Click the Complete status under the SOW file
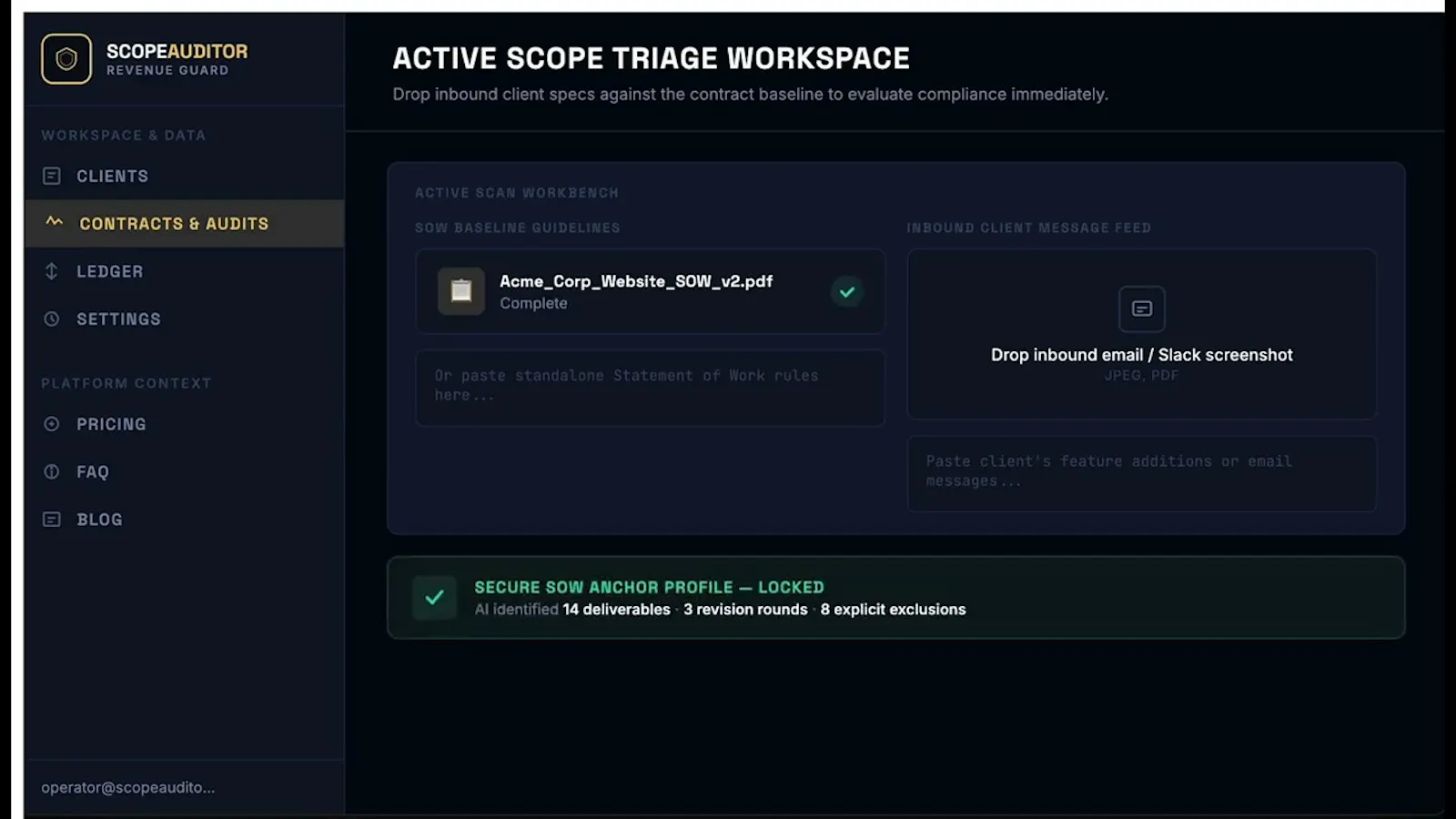The image size is (1456, 819). tap(533, 303)
